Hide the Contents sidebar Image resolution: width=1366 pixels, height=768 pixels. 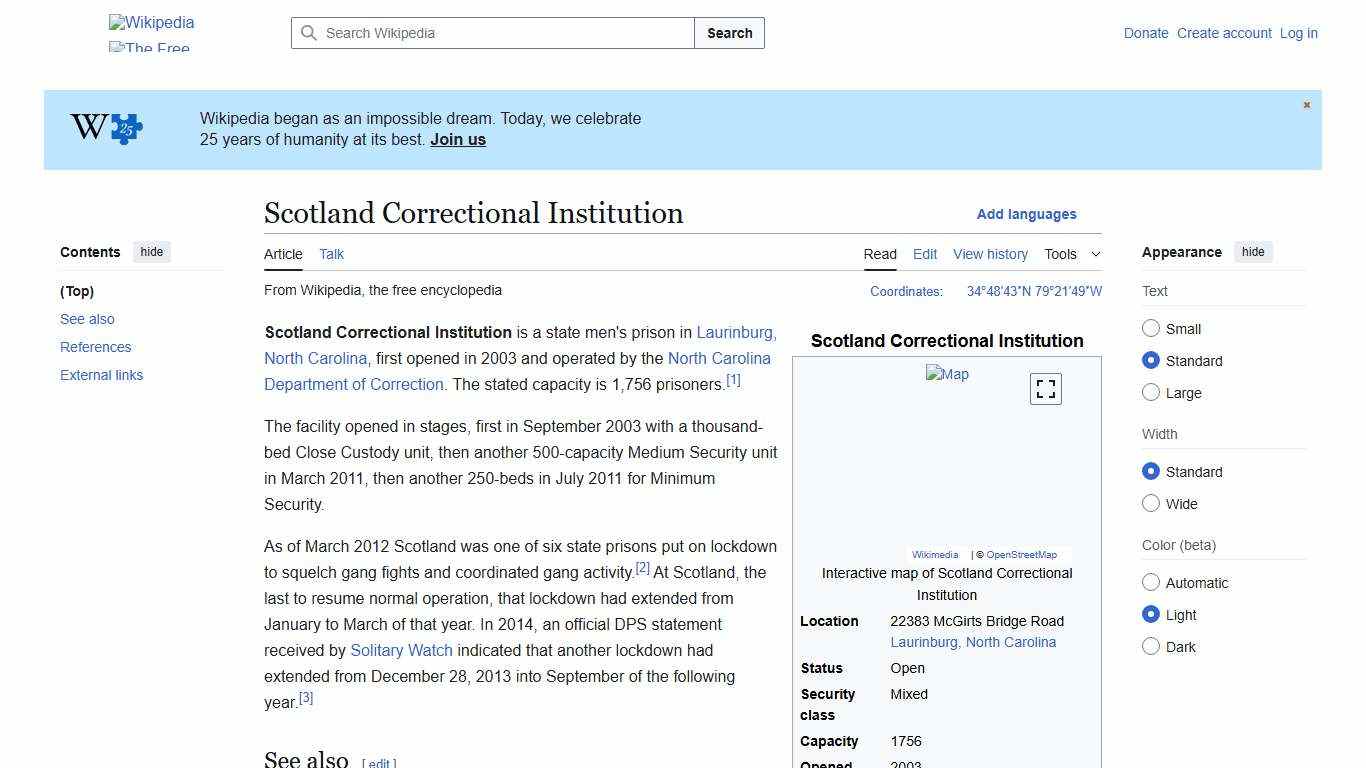pyautogui.click(x=151, y=252)
